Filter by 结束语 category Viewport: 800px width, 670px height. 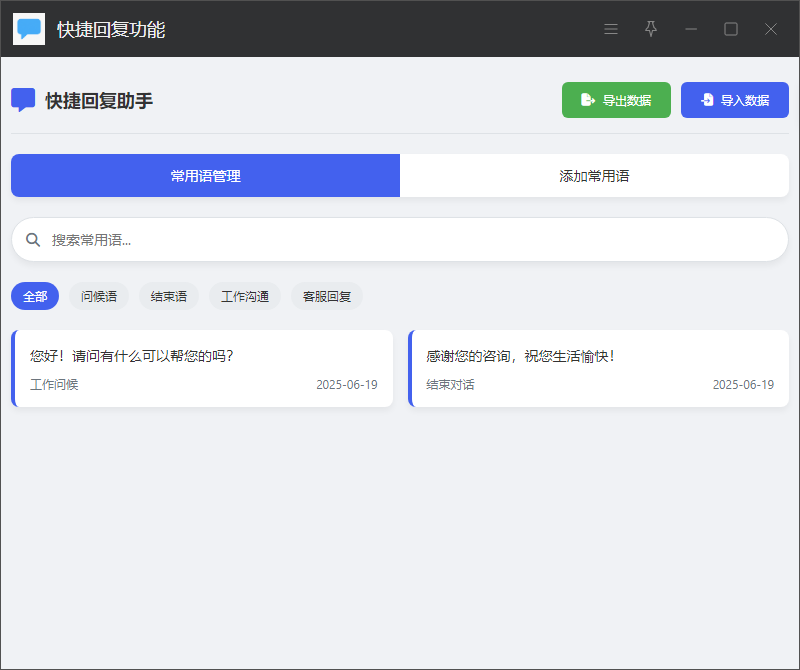pos(169,296)
